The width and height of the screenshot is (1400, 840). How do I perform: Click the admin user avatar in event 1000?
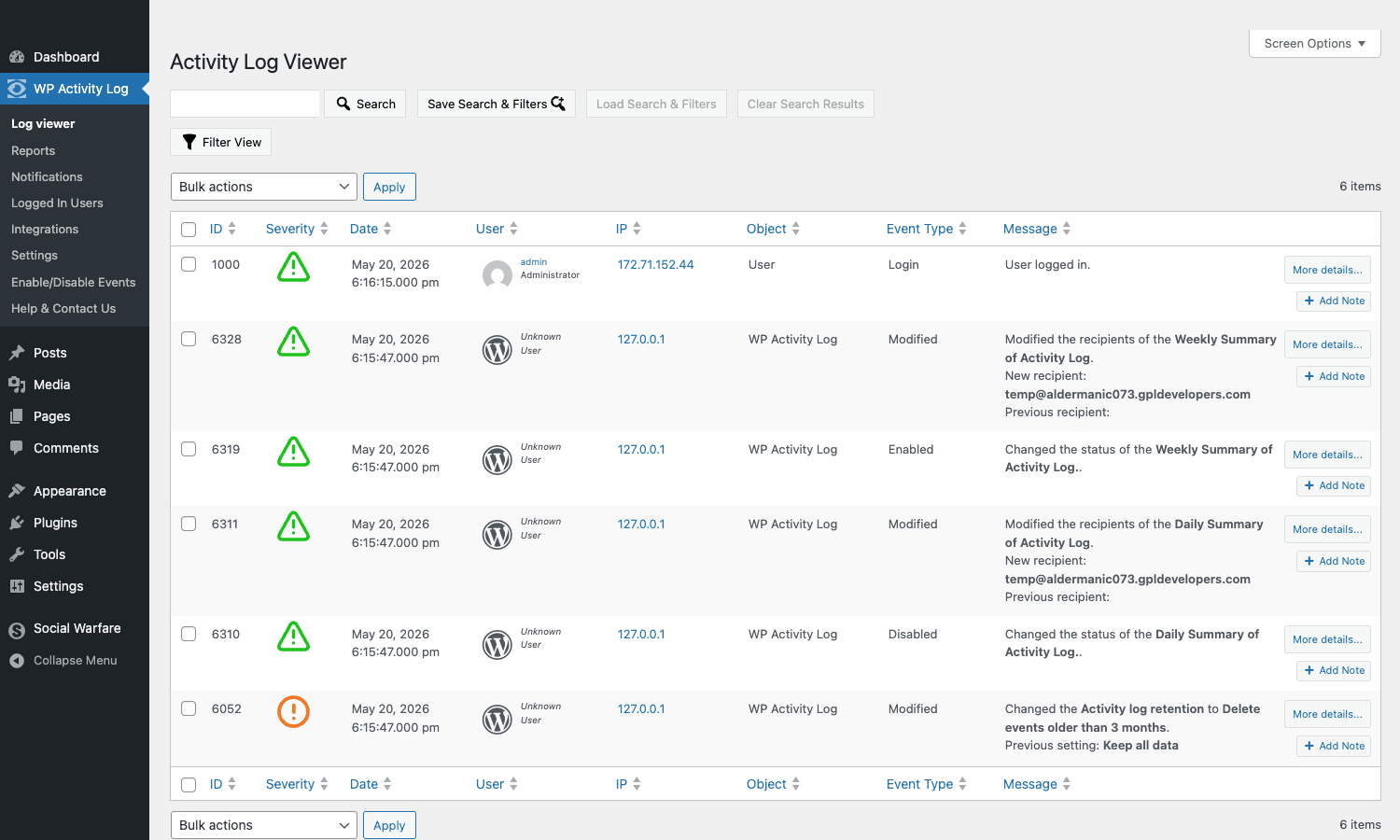(x=497, y=275)
